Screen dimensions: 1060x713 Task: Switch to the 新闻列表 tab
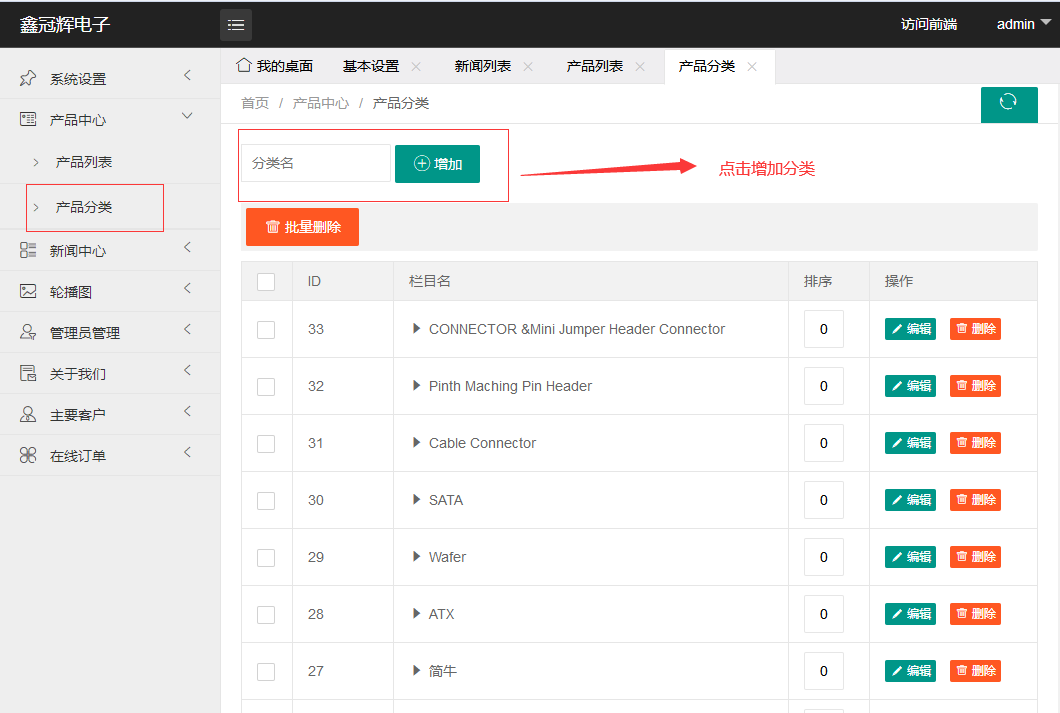[483, 66]
